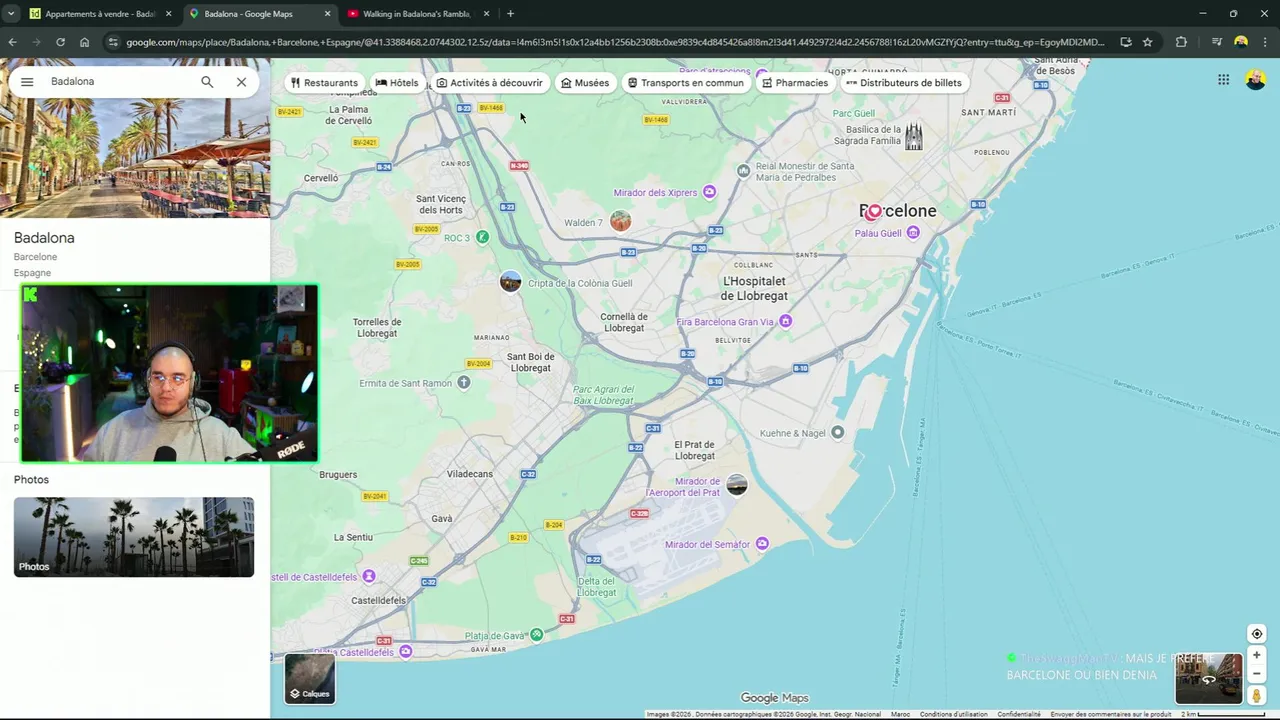Click the Fira Barcelona Gran Via marker

pyautogui.click(x=786, y=321)
